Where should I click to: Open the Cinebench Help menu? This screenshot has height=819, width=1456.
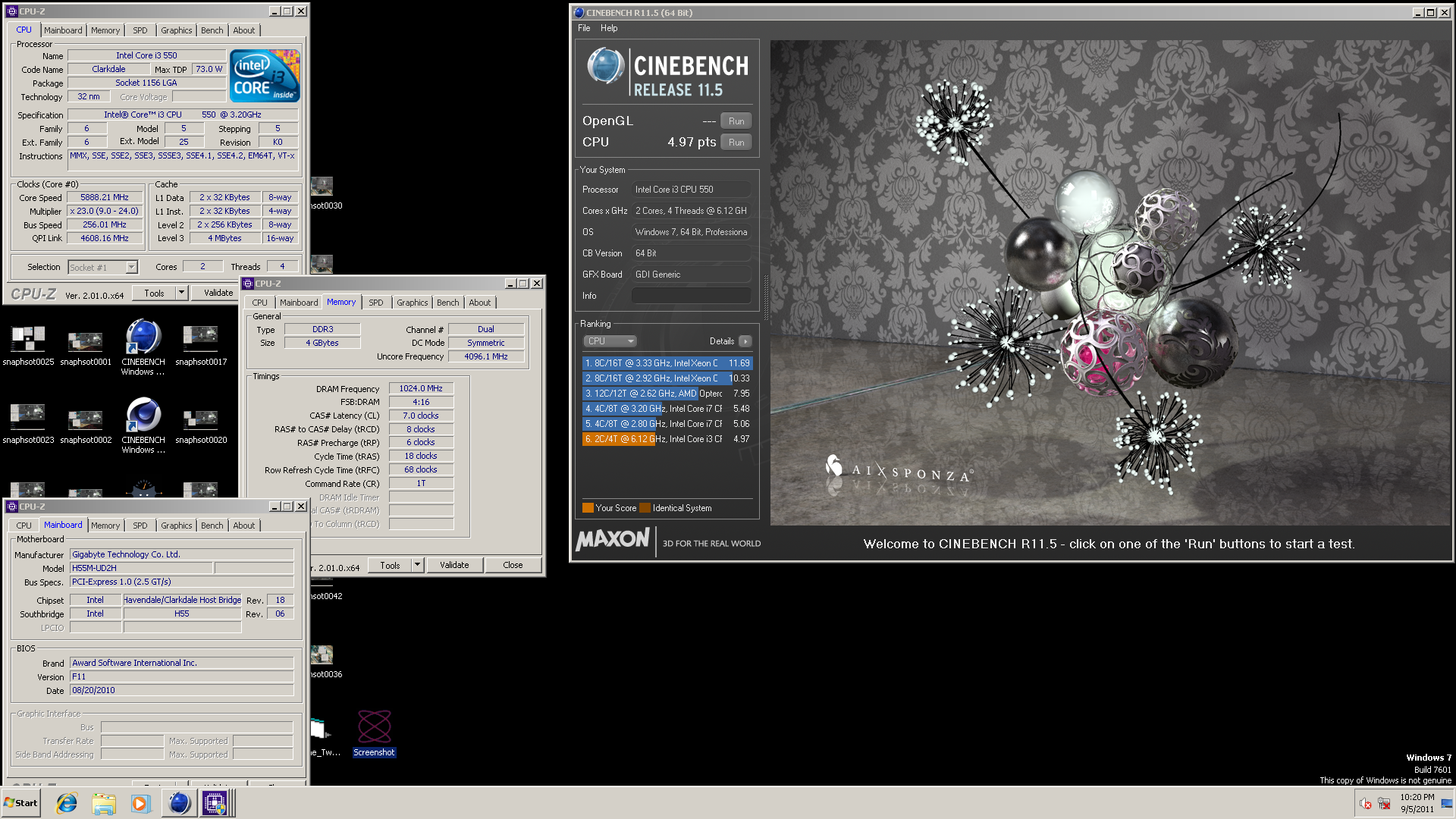tap(609, 28)
